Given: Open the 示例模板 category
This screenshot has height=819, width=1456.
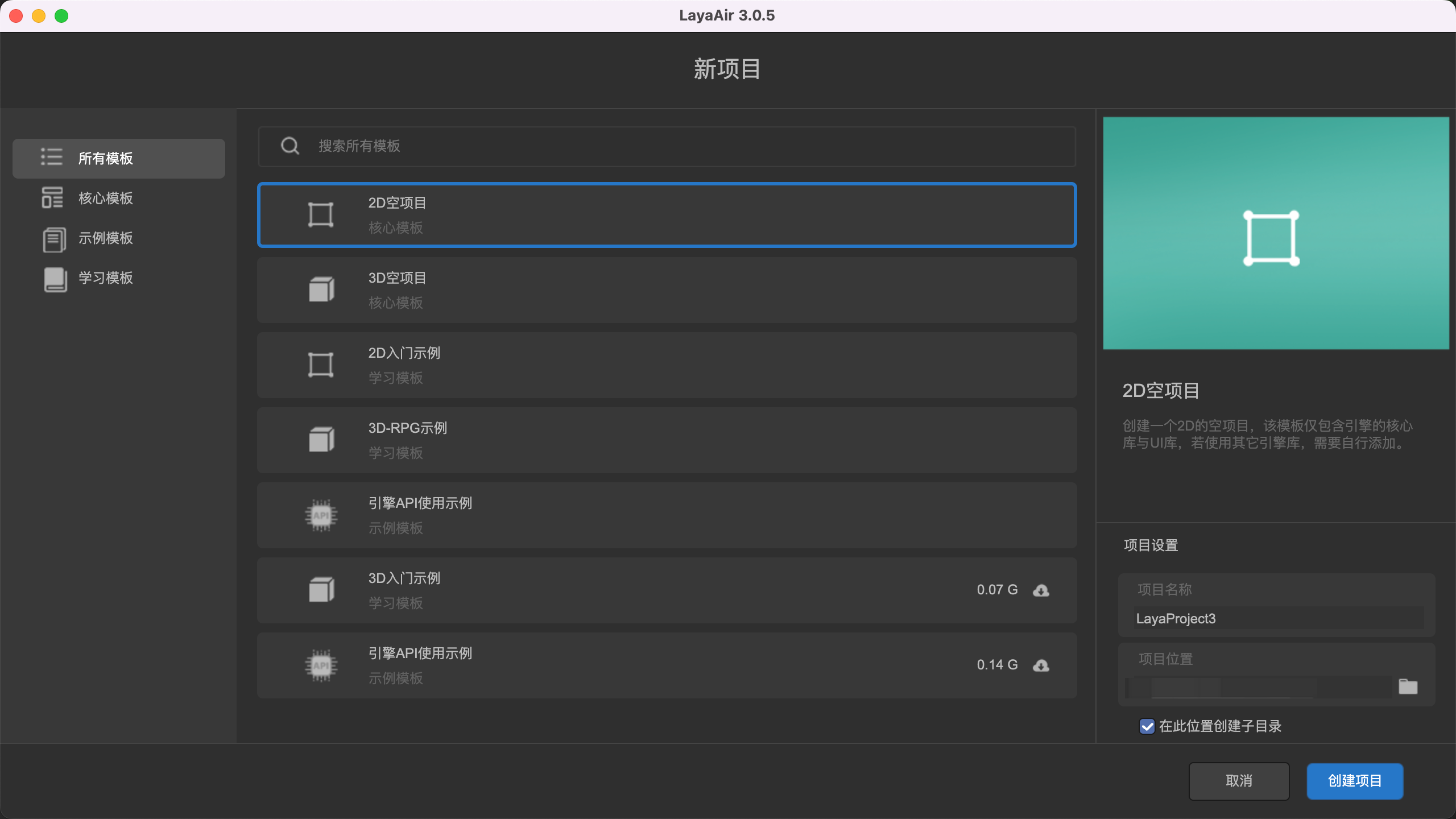Looking at the screenshot, I should point(106,238).
